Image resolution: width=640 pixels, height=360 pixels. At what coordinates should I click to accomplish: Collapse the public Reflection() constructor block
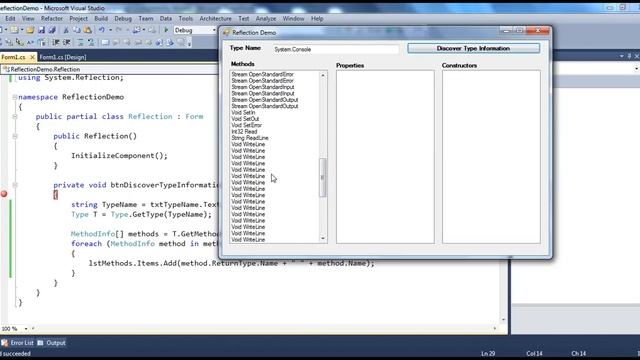tap(15, 136)
